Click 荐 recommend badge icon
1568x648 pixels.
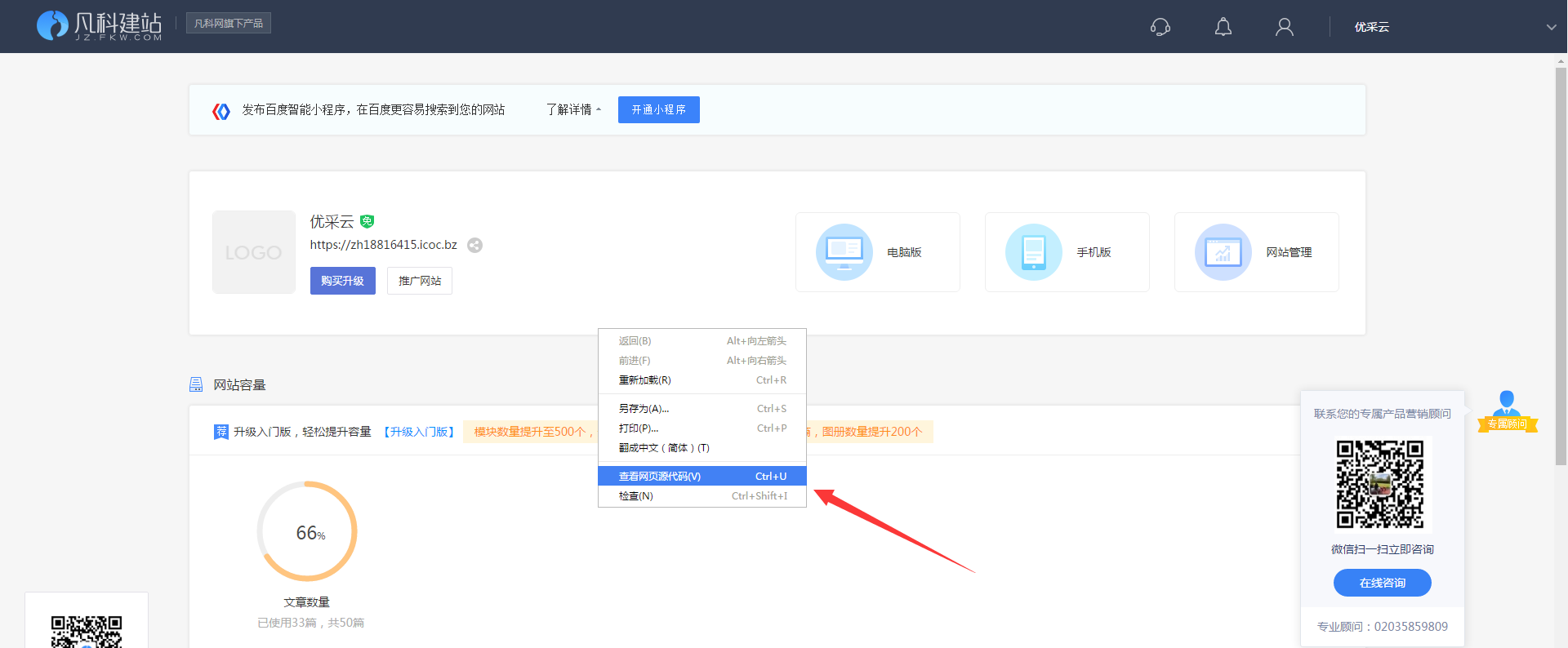pyautogui.click(x=221, y=432)
